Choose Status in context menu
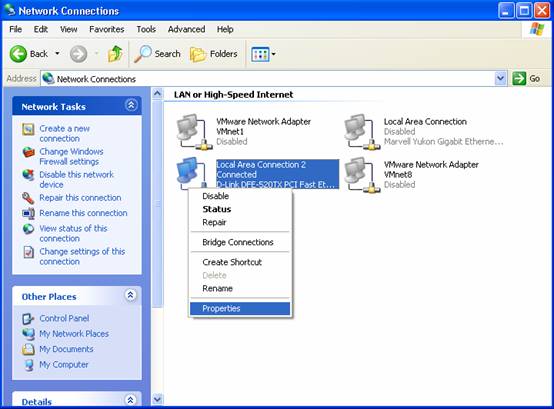 (240, 209)
